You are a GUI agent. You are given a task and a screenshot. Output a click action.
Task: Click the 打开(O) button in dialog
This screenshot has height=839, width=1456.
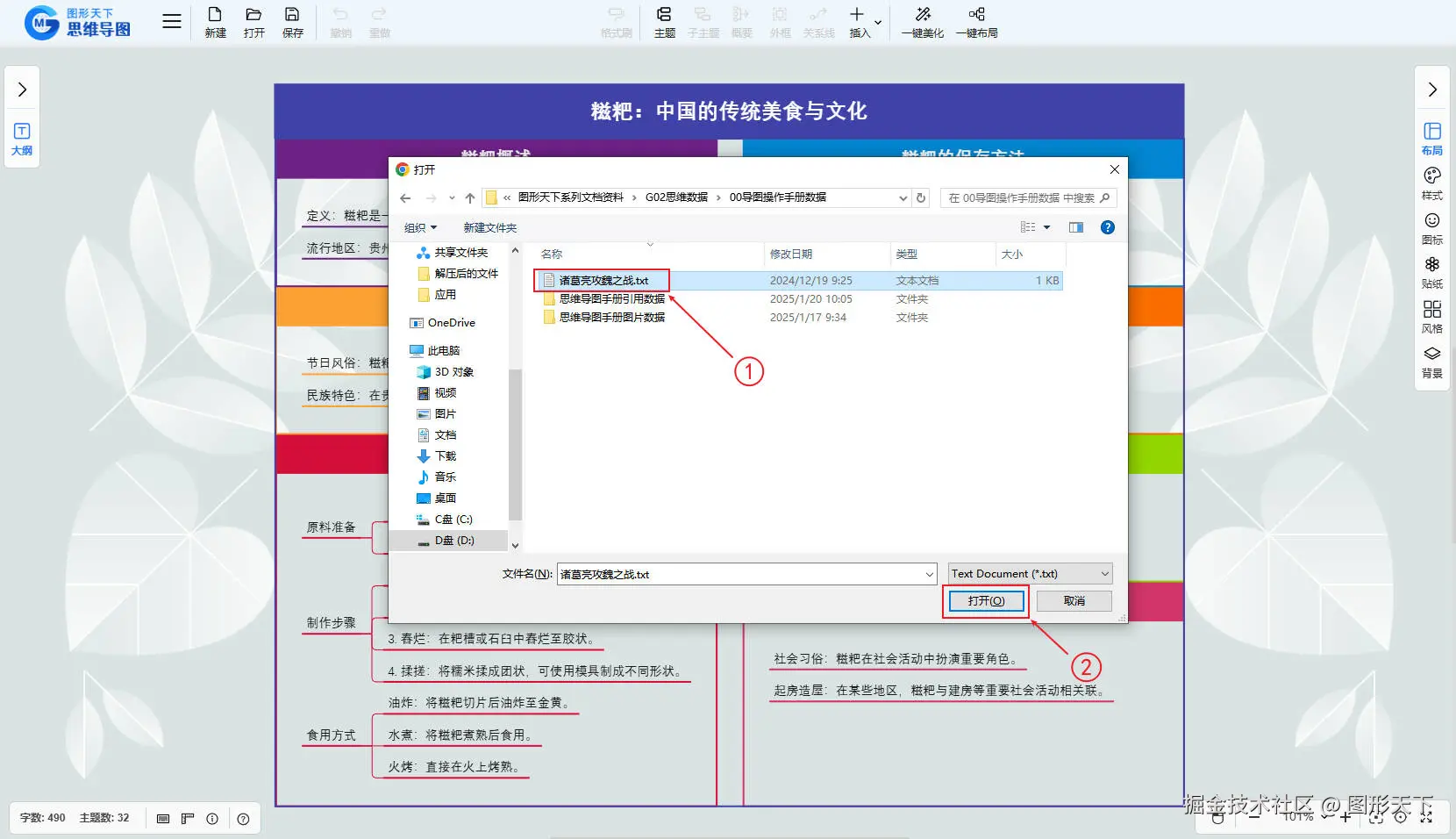click(x=986, y=601)
